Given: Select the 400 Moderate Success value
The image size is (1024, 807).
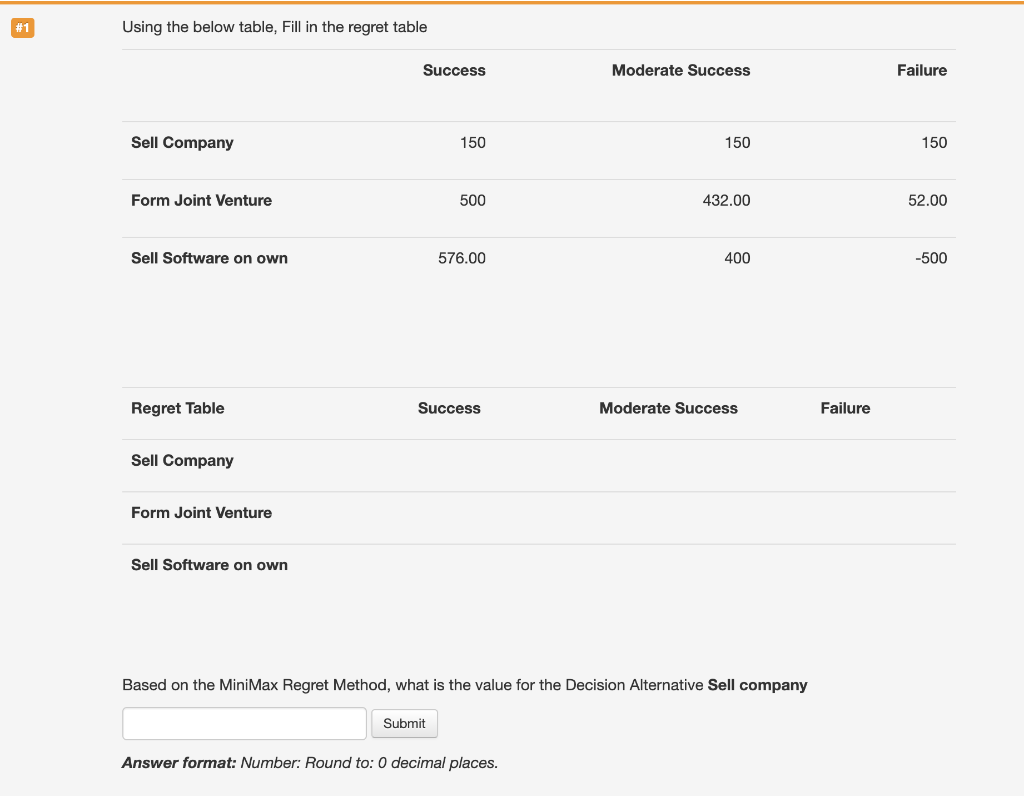Looking at the screenshot, I should tap(737, 258).
